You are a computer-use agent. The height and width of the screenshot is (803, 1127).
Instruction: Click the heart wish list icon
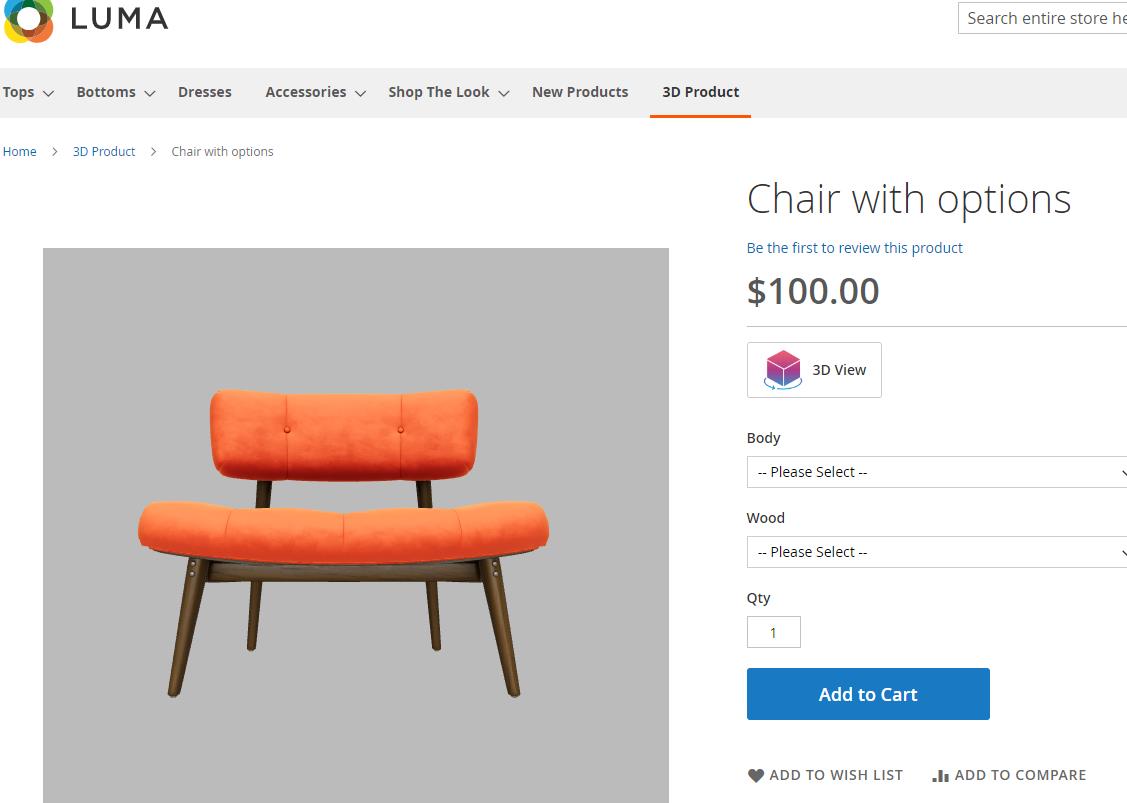tap(756, 775)
